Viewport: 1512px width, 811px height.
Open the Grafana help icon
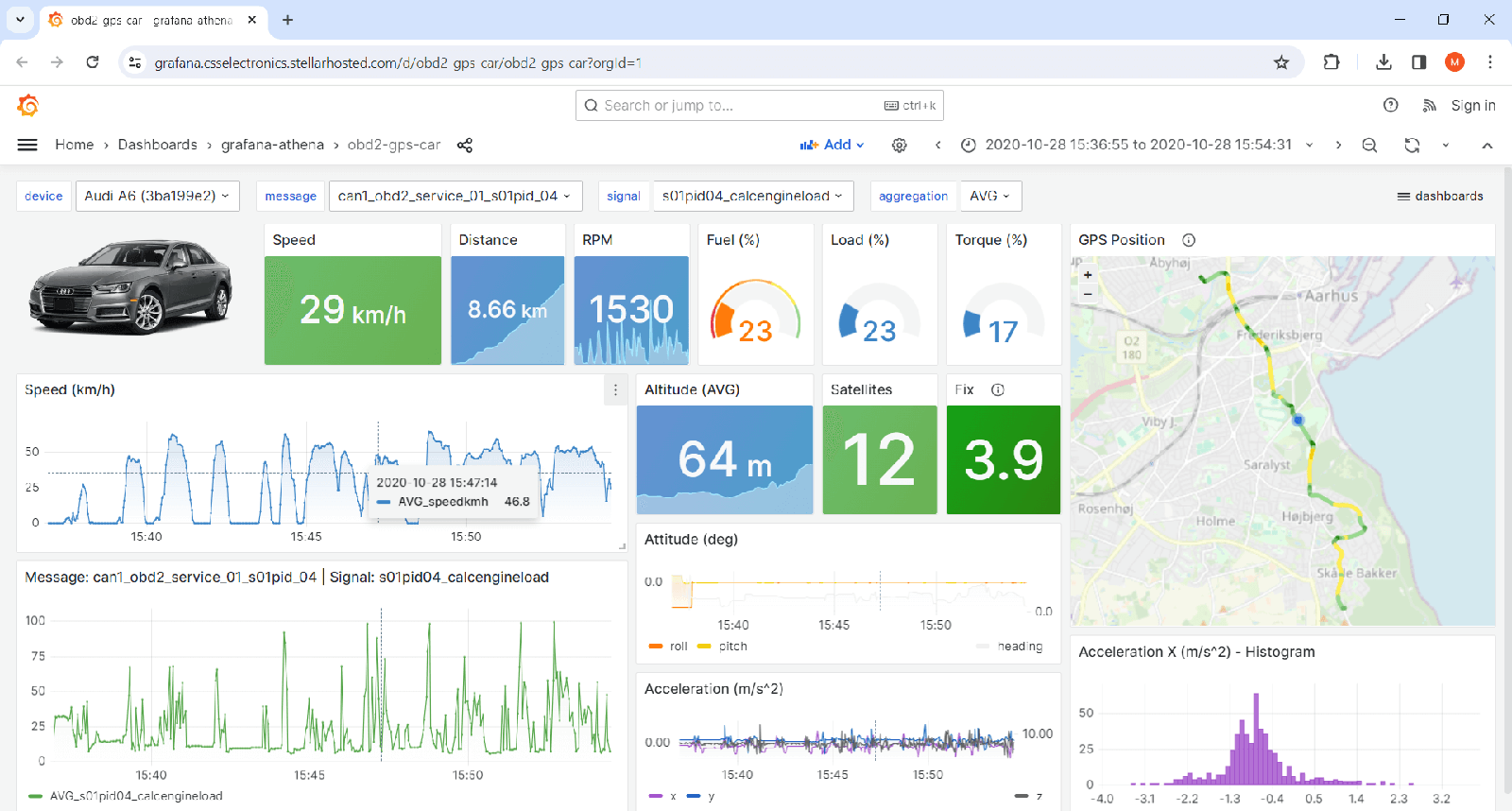tap(1391, 105)
